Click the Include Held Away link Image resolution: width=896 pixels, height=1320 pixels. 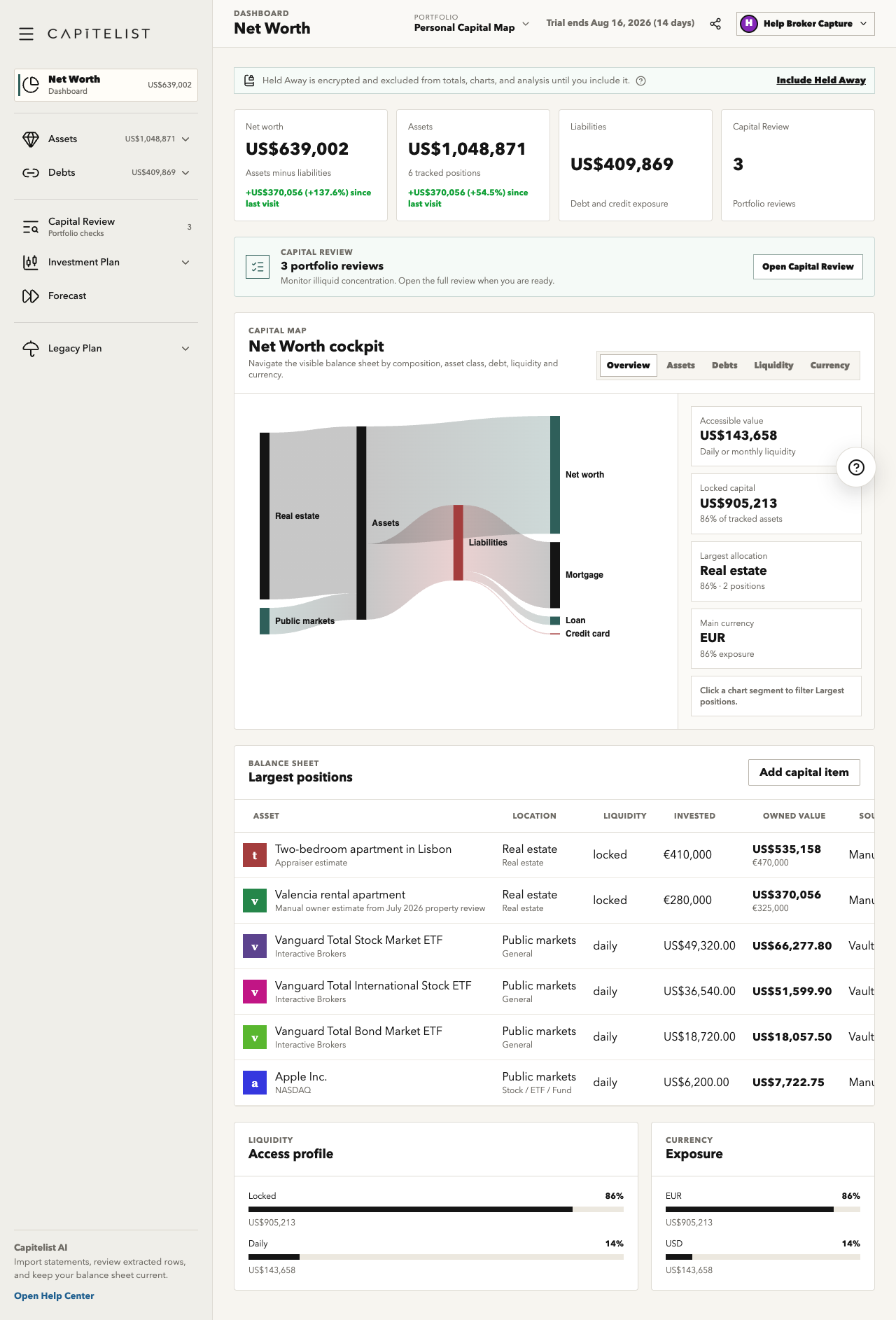coord(820,81)
